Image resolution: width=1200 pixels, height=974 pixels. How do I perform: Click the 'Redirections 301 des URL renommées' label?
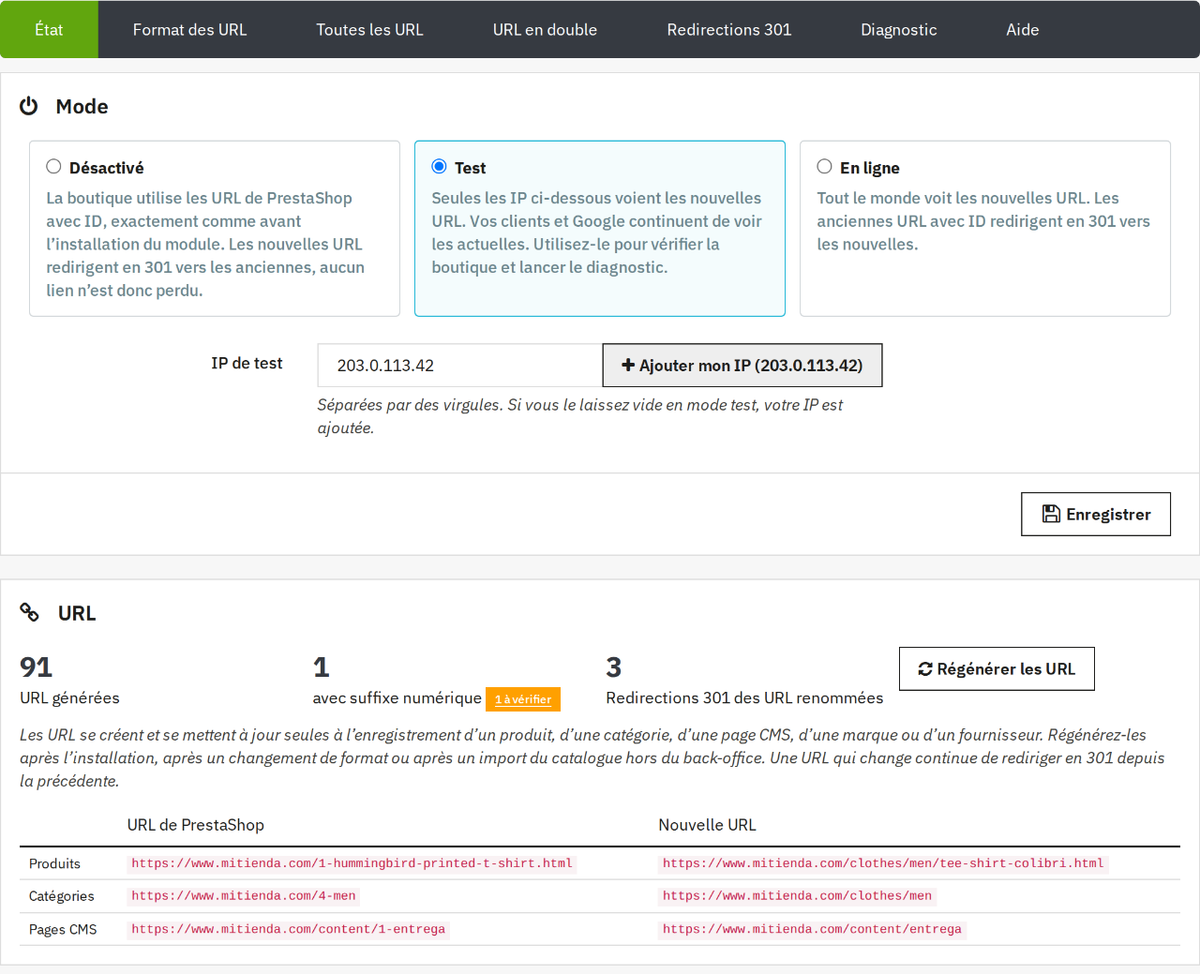(x=745, y=698)
